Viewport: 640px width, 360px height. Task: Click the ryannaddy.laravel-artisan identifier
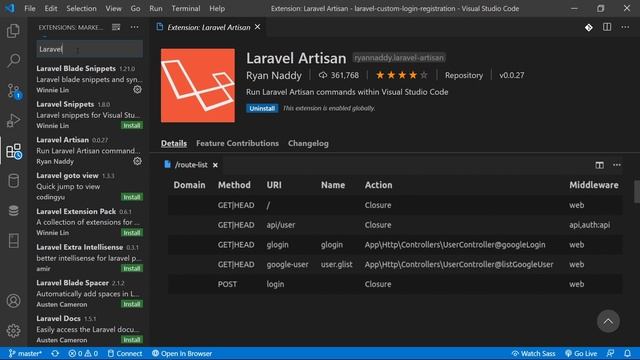399,58
